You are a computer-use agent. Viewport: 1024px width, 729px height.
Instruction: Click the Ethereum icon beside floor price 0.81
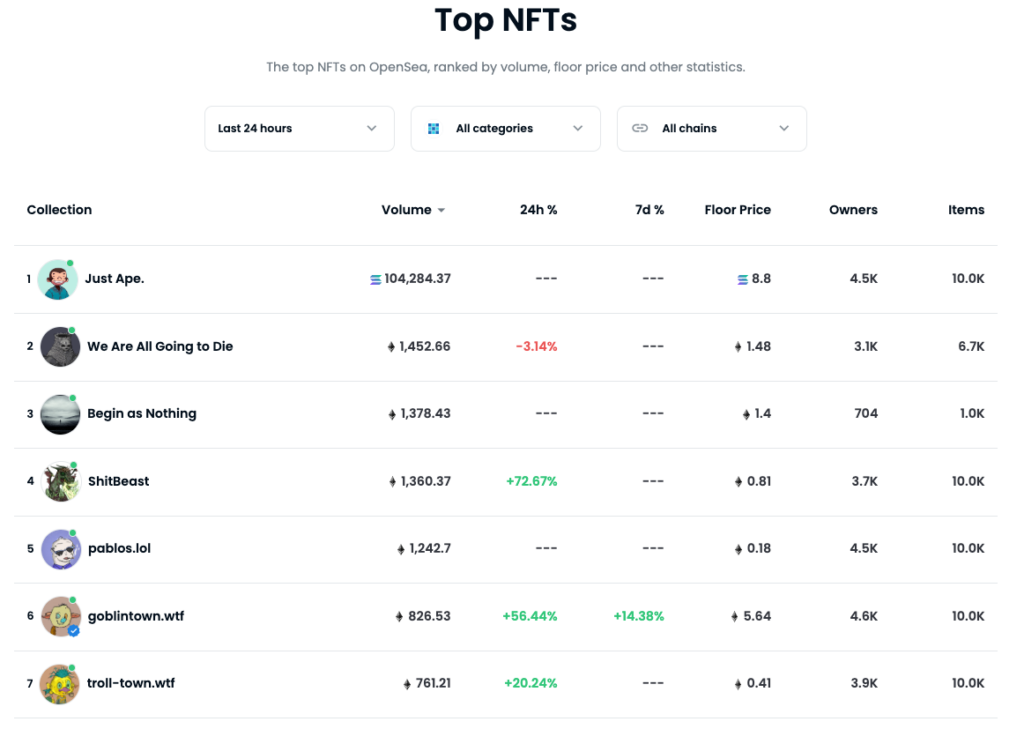pyautogui.click(x=738, y=482)
